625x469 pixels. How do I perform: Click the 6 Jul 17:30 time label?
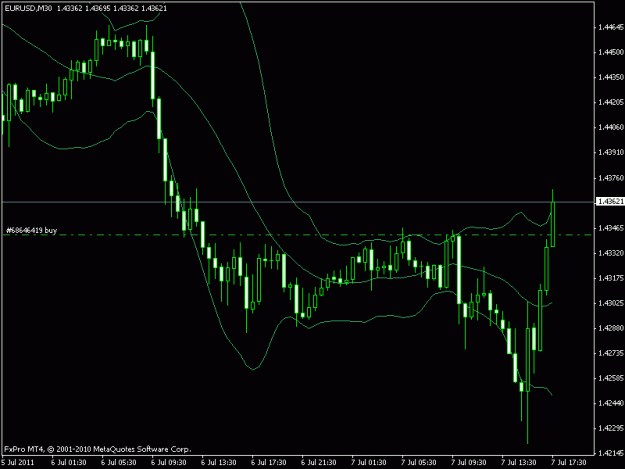point(269,463)
